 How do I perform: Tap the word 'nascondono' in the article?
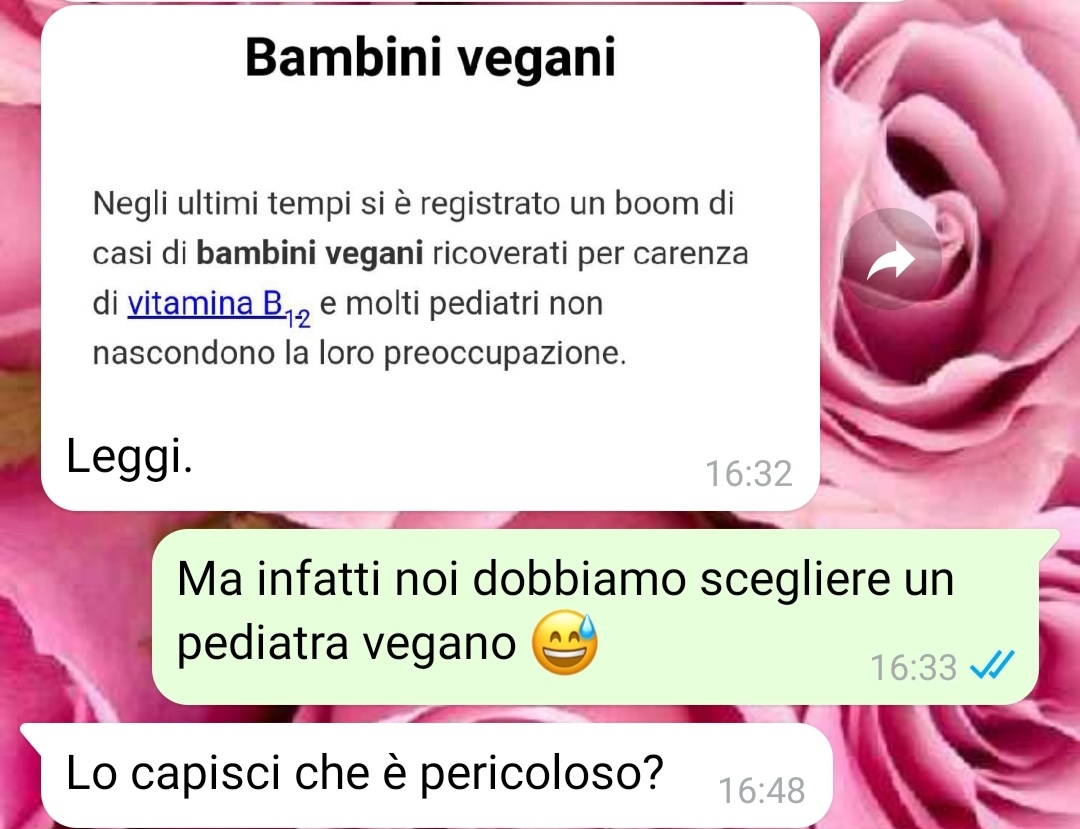[183, 354]
